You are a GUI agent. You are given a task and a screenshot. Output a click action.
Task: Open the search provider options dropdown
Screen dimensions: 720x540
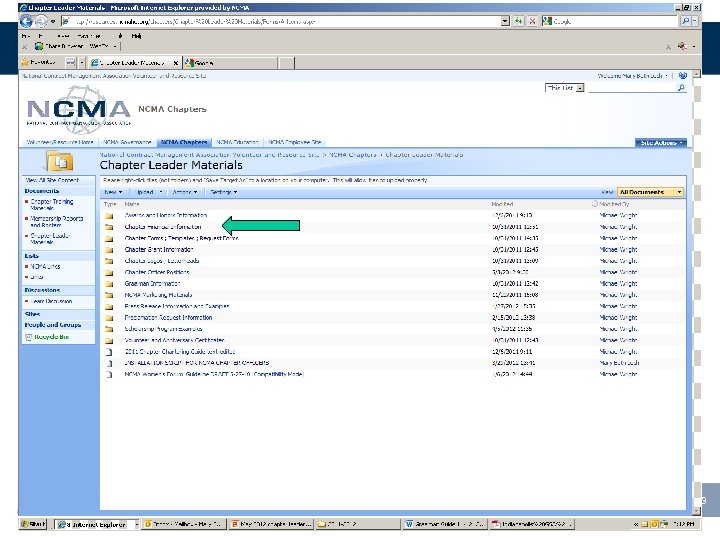694,21
